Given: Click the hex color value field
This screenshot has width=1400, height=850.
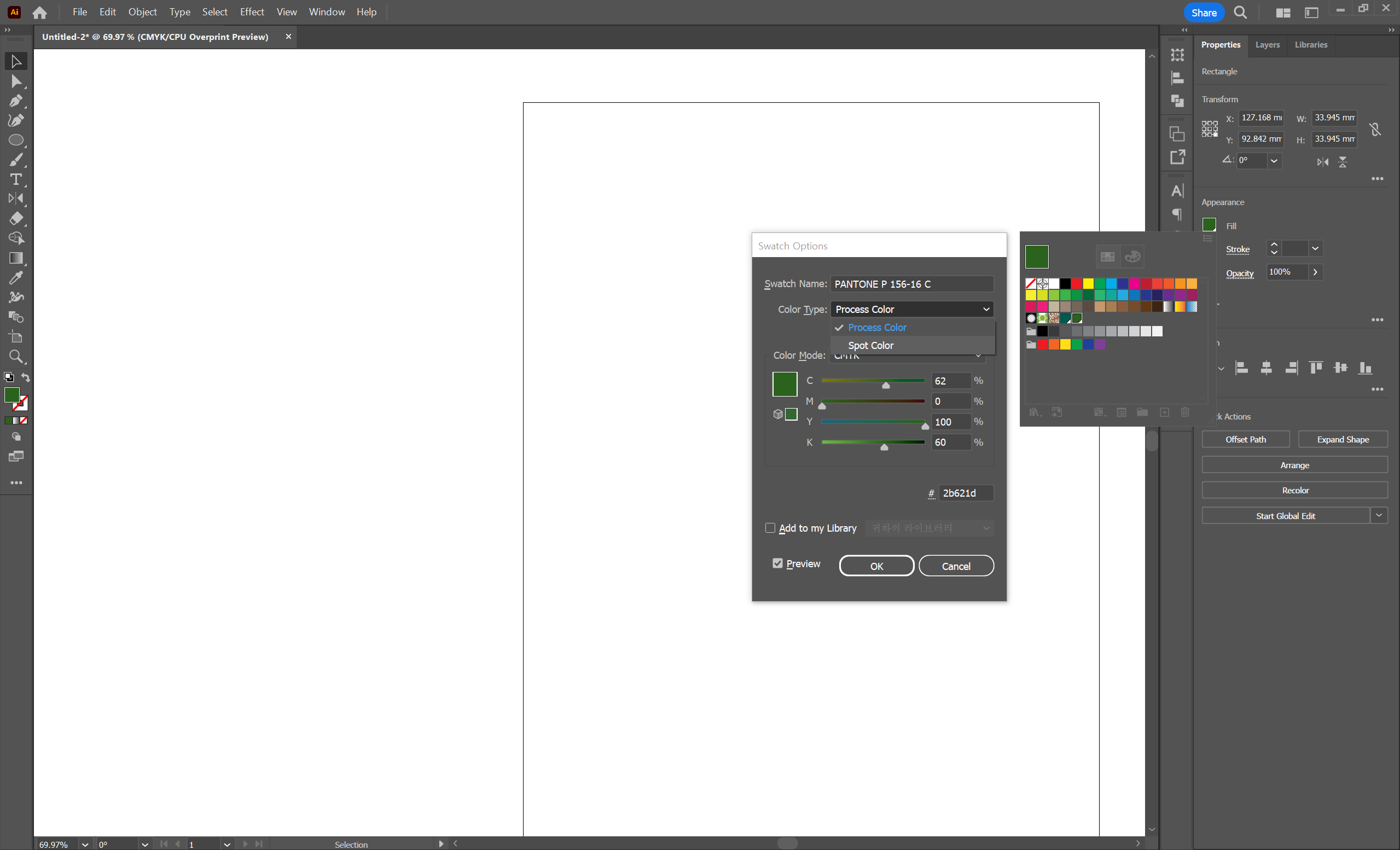Looking at the screenshot, I should (x=966, y=493).
